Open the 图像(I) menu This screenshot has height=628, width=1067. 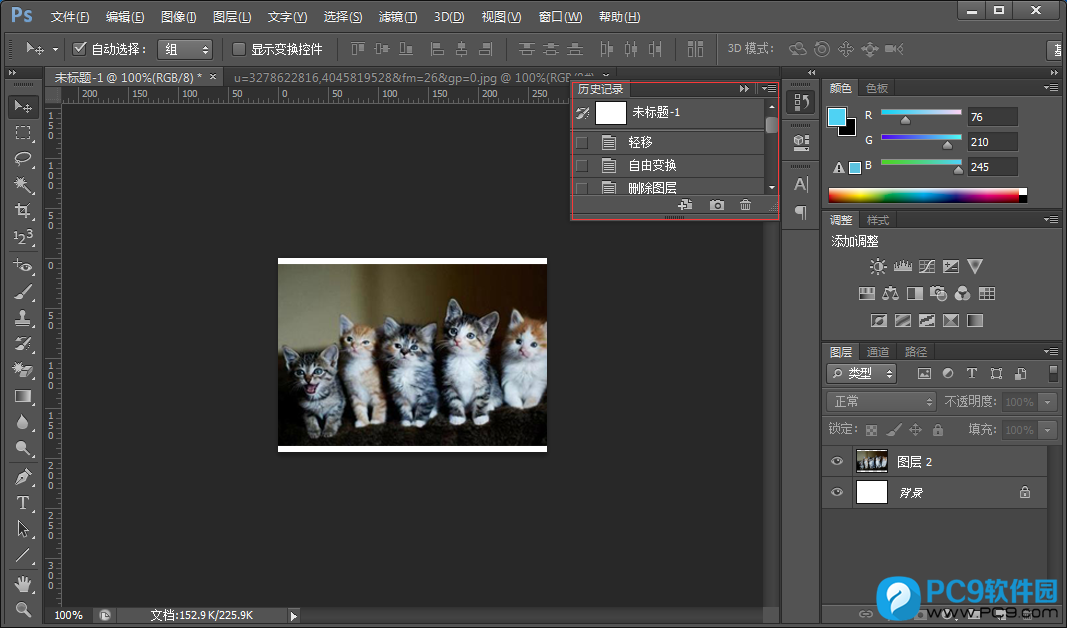coord(179,17)
